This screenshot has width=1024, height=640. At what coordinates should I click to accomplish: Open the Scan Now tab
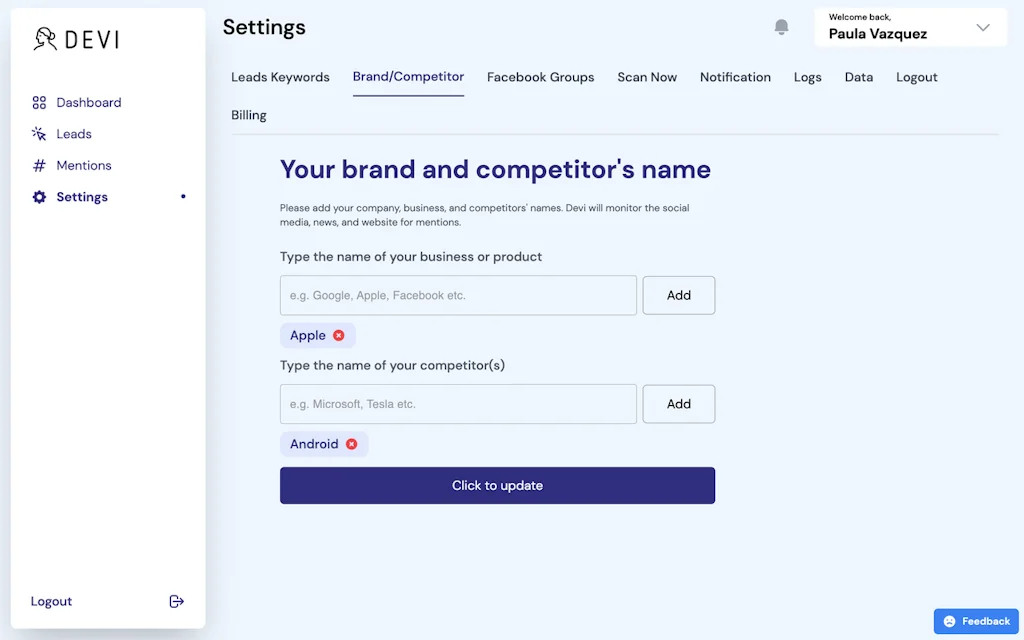647,77
